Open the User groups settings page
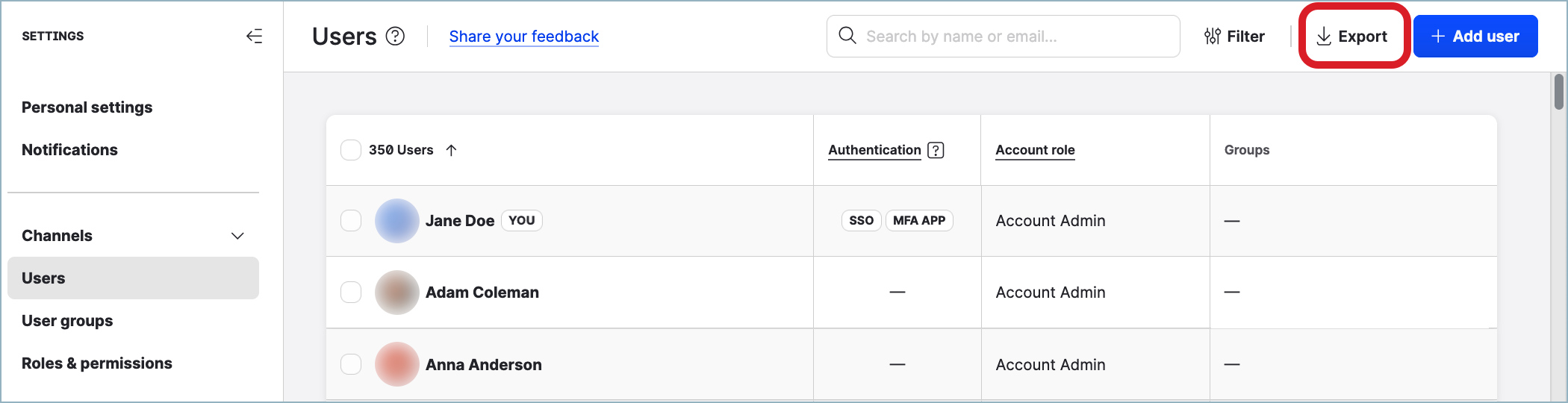 click(x=67, y=321)
